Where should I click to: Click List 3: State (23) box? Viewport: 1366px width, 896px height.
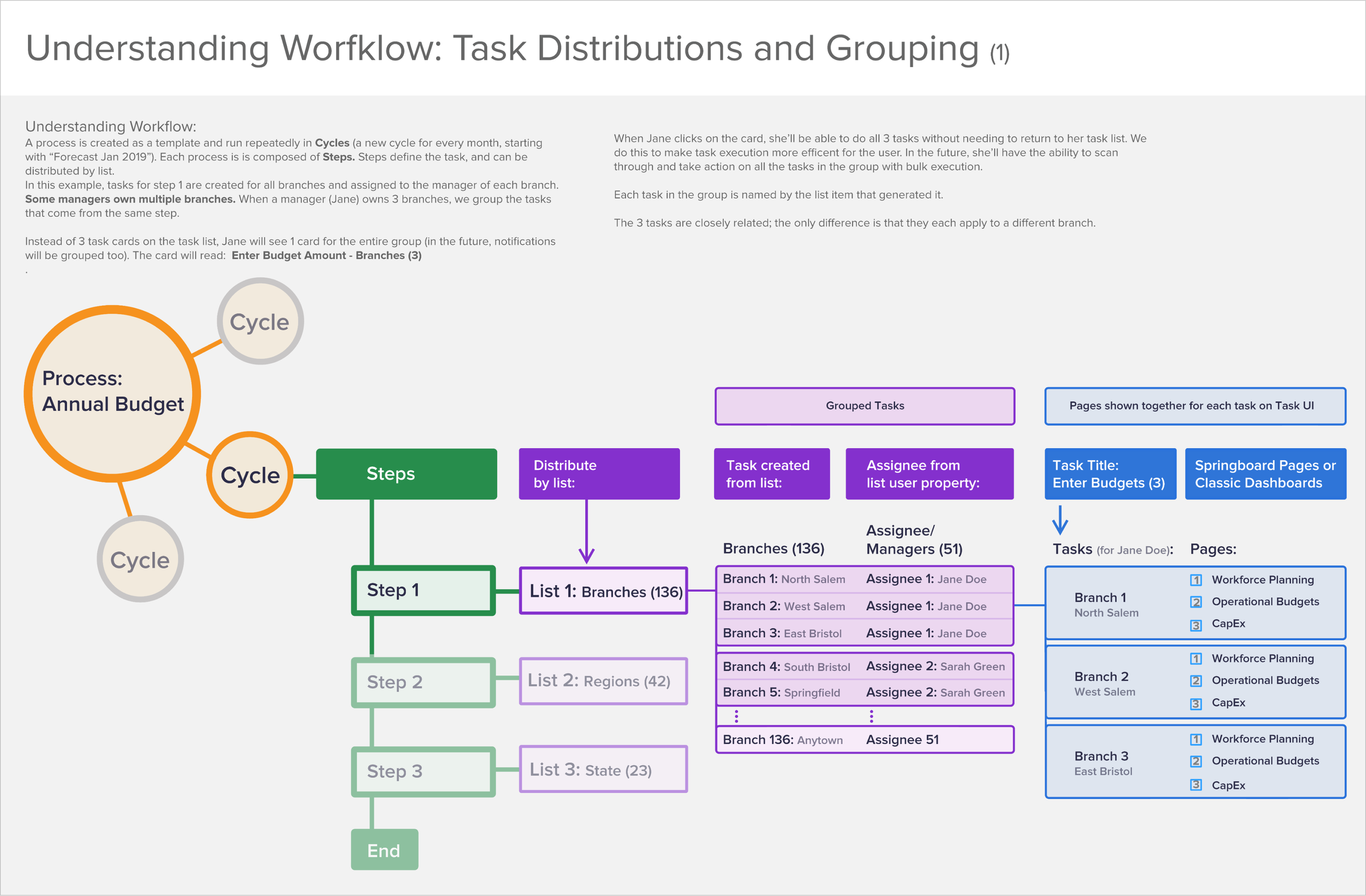(x=603, y=770)
